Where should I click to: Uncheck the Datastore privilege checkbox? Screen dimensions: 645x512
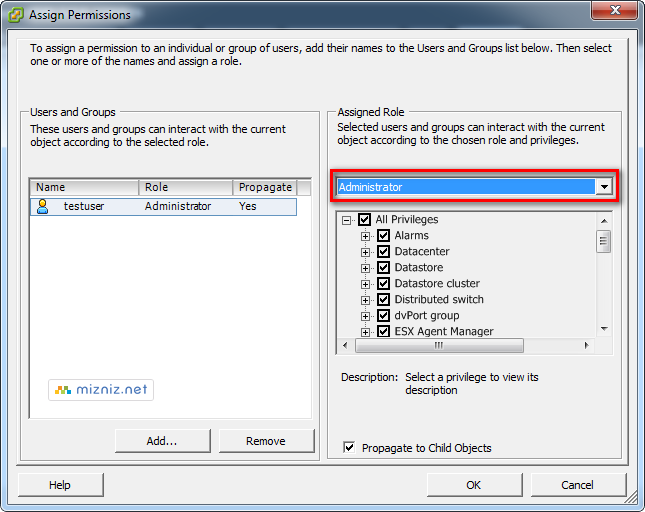click(x=383, y=268)
